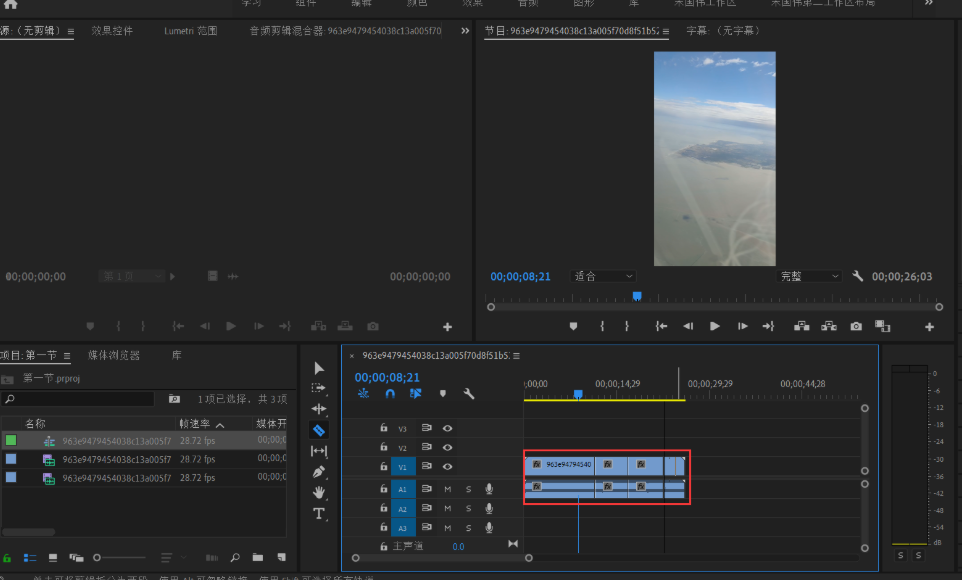Click comparison view icon in program monitor

882,327
